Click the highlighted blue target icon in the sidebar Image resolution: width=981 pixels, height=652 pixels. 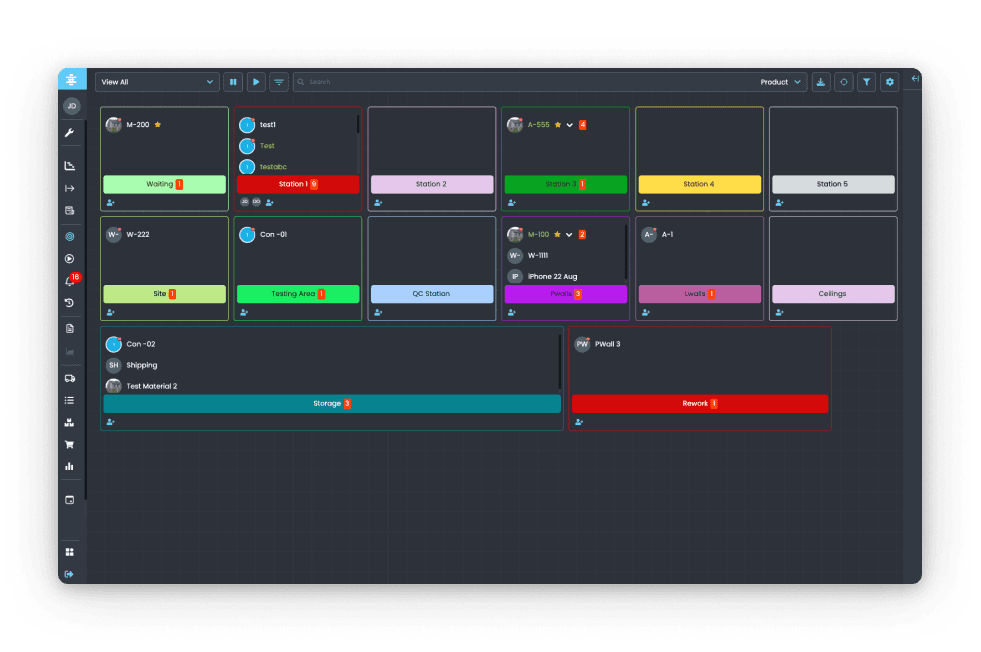[70, 237]
